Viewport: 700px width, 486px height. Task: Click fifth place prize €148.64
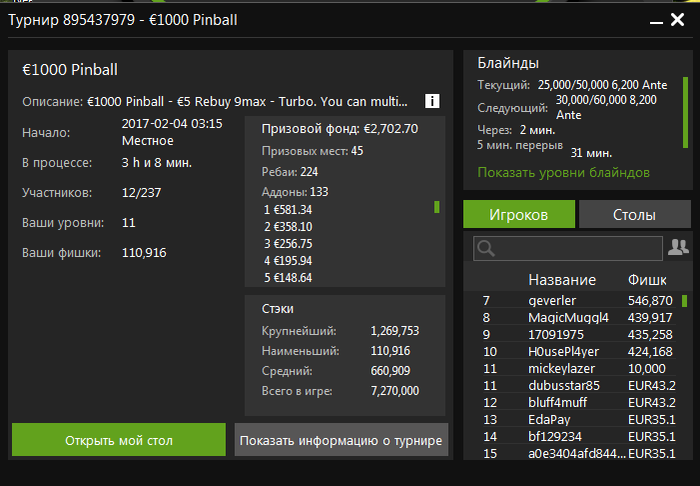click(288, 277)
